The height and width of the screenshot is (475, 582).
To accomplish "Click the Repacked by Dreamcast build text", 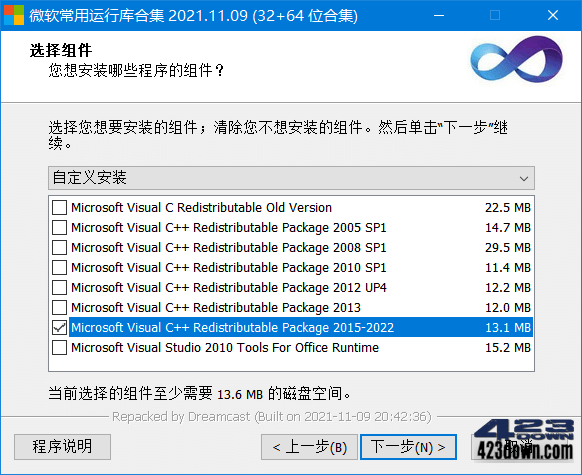I will (272, 417).
